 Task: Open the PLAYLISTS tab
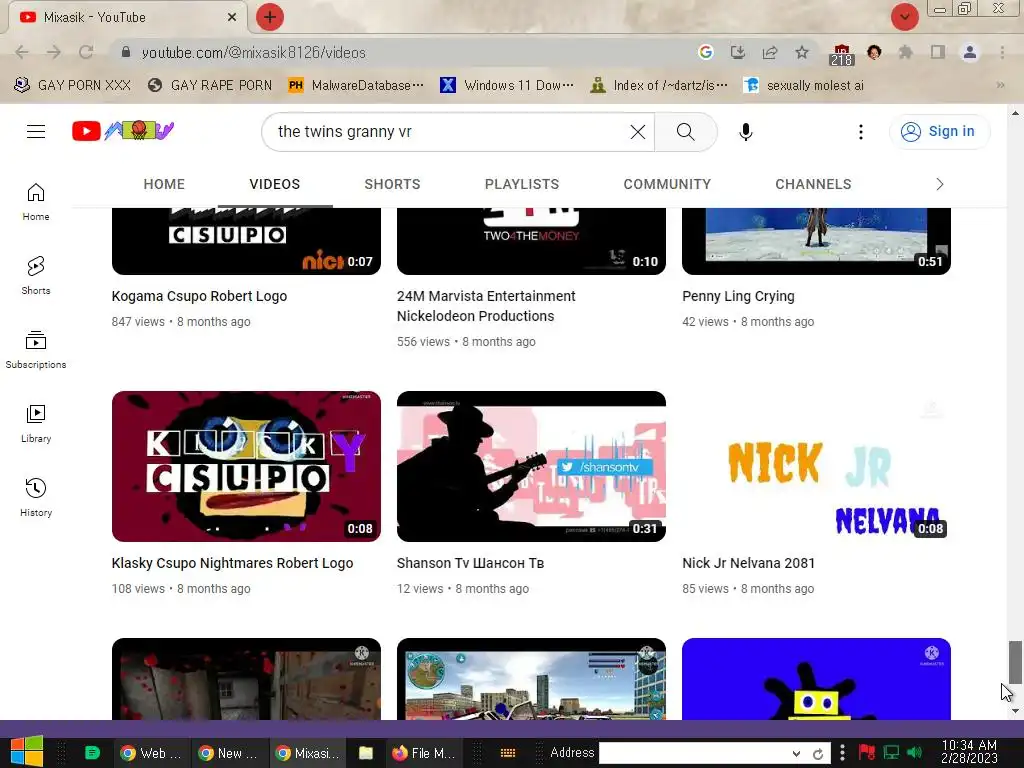tap(522, 184)
